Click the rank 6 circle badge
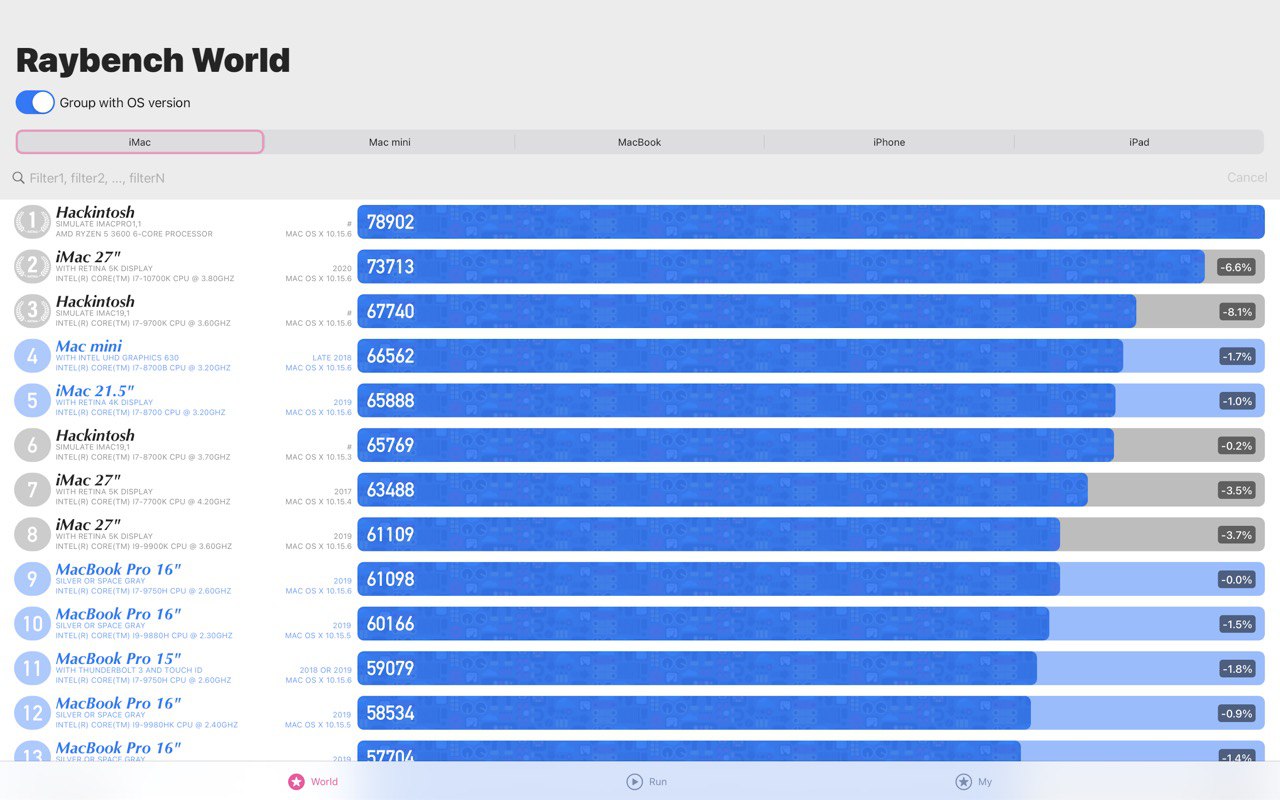1280x800 pixels. (x=32, y=445)
